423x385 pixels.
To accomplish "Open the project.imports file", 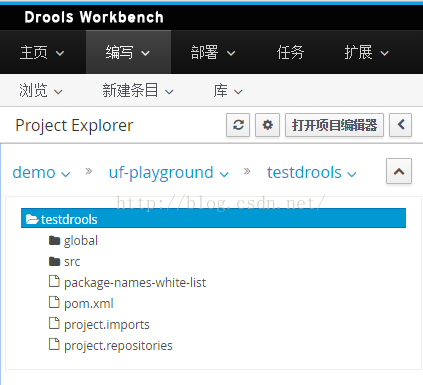I will 107,325.
